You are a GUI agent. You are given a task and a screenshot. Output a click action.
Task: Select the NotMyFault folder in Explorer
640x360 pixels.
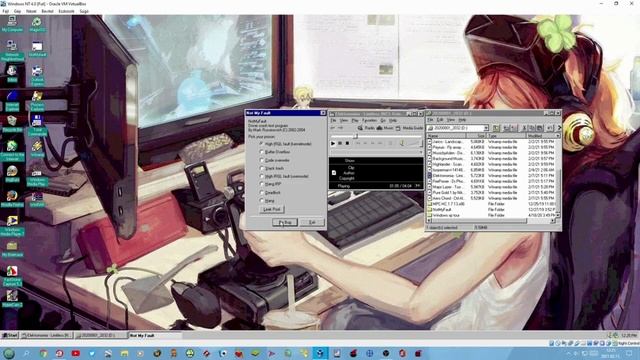(x=441, y=209)
